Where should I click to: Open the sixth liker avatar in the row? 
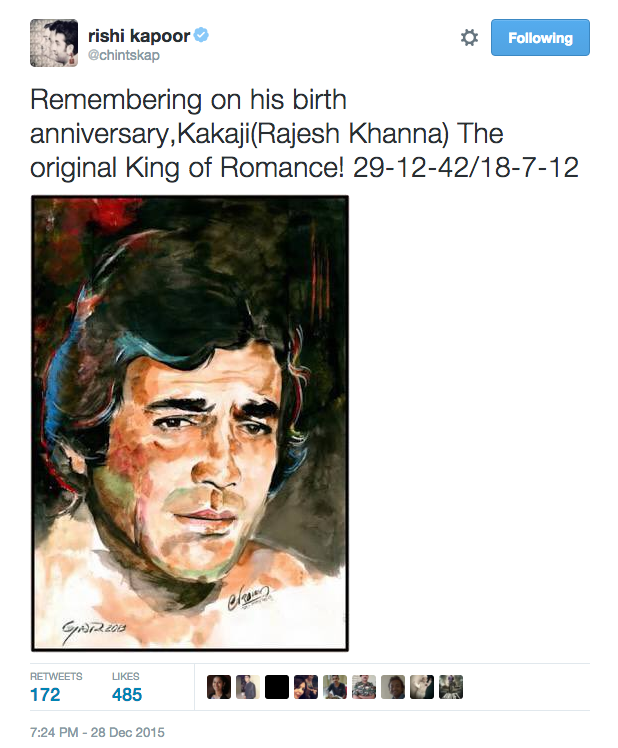coord(364,687)
